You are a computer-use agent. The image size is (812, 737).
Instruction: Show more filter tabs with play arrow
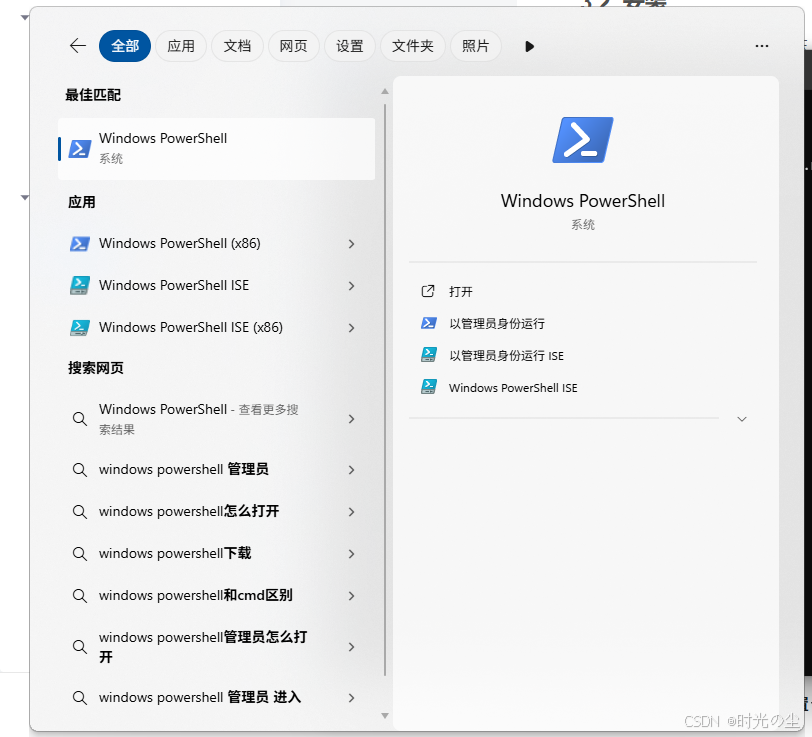pos(529,47)
